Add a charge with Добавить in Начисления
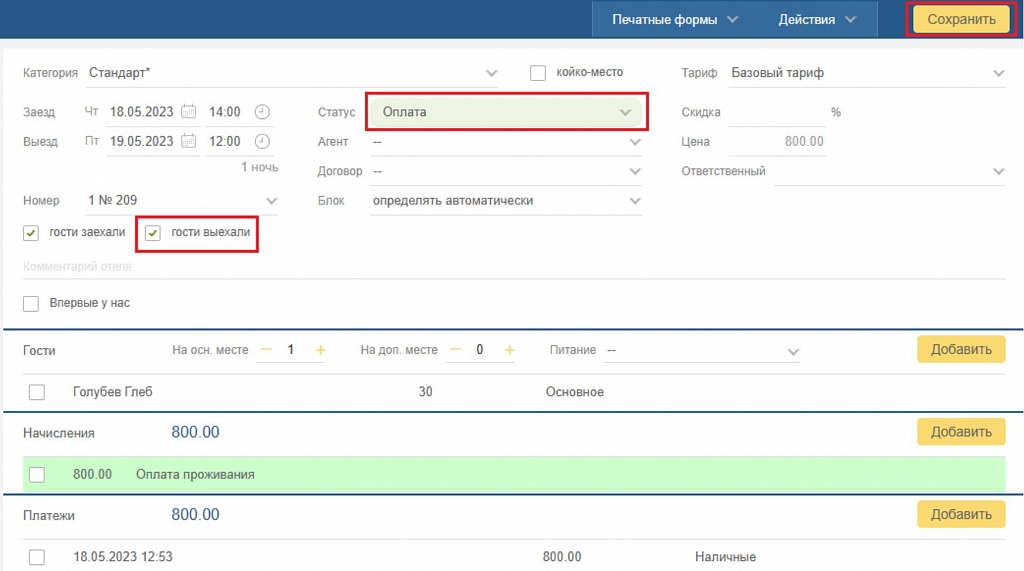This screenshot has width=1024, height=571. pos(961,432)
